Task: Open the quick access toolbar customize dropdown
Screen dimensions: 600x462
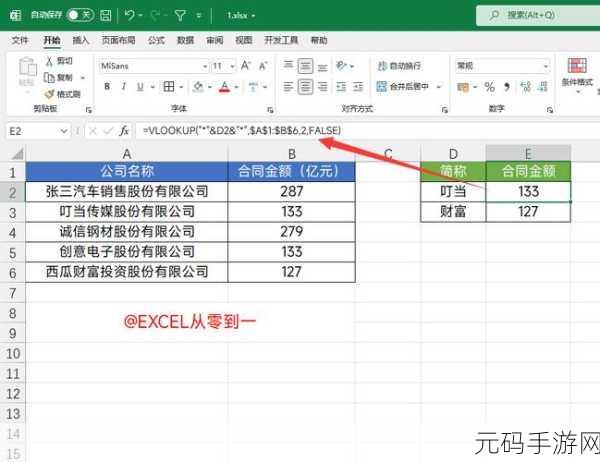Action: click(x=199, y=16)
